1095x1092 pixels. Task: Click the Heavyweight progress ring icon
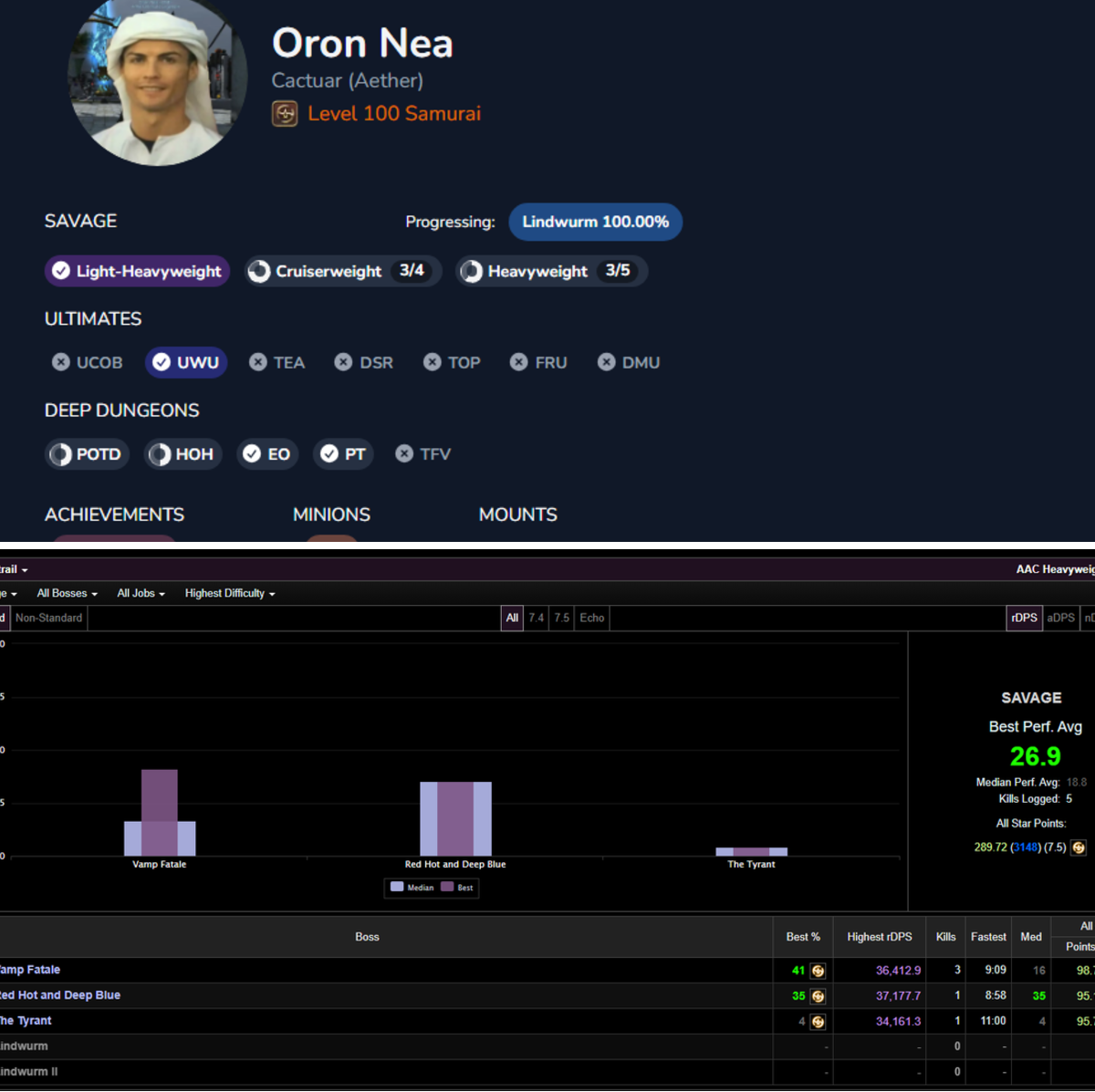[471, 271]
